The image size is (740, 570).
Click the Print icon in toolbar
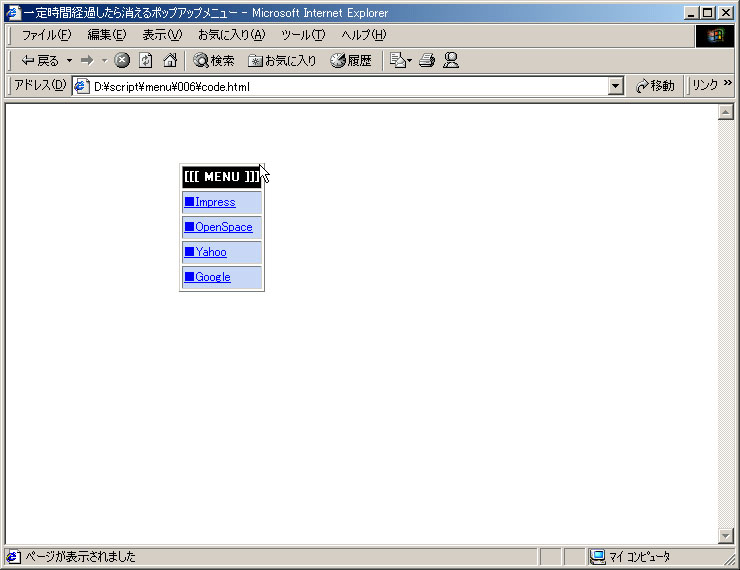427,60
